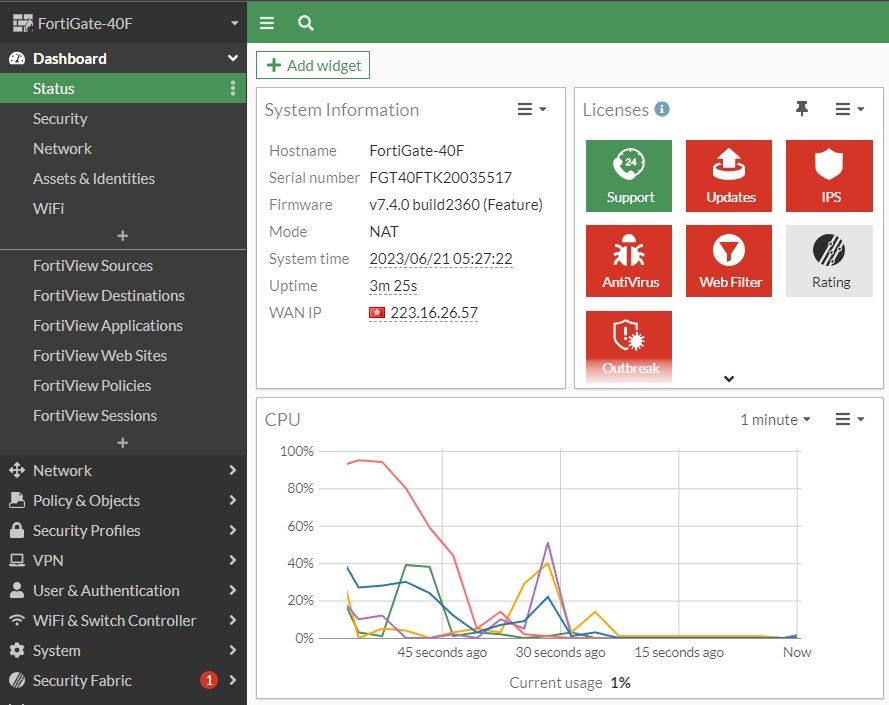The image size is (889, 705).
Task: Collapse the navigation sidebar with the hamburger icon
Action: (266, 22)
